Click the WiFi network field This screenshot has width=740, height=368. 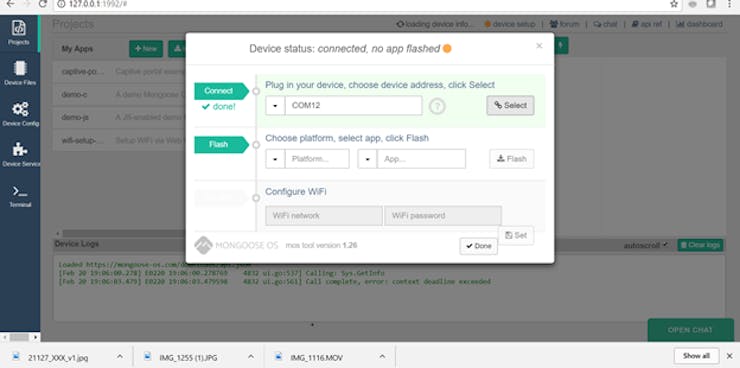(x=324, y=216)
